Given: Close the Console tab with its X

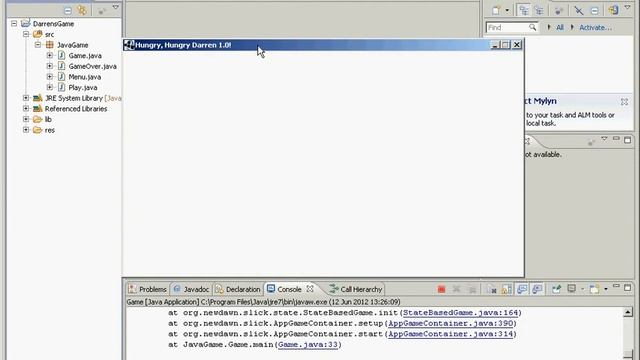Looking at the screenshot, I should click(310, 289).
